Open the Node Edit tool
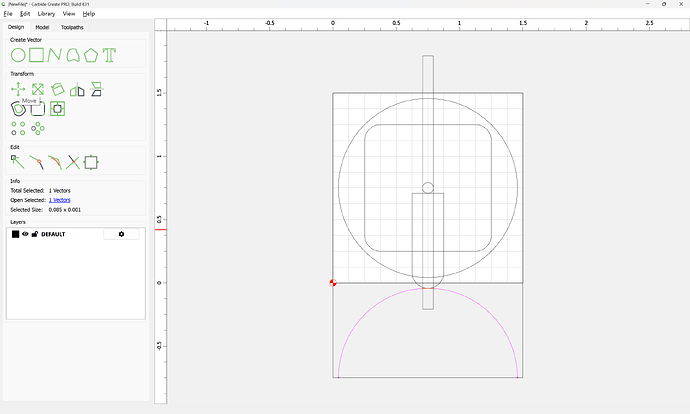Viewport: 690px width, 414px height. [17, 161]
